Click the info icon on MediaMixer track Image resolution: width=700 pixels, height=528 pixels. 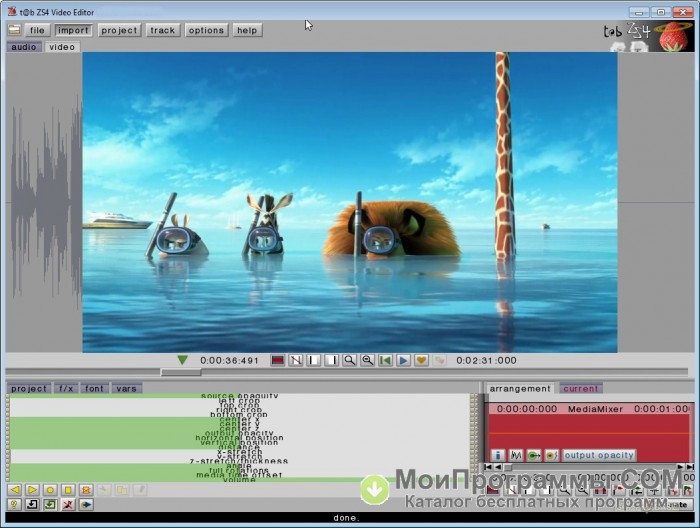(498, 455)
